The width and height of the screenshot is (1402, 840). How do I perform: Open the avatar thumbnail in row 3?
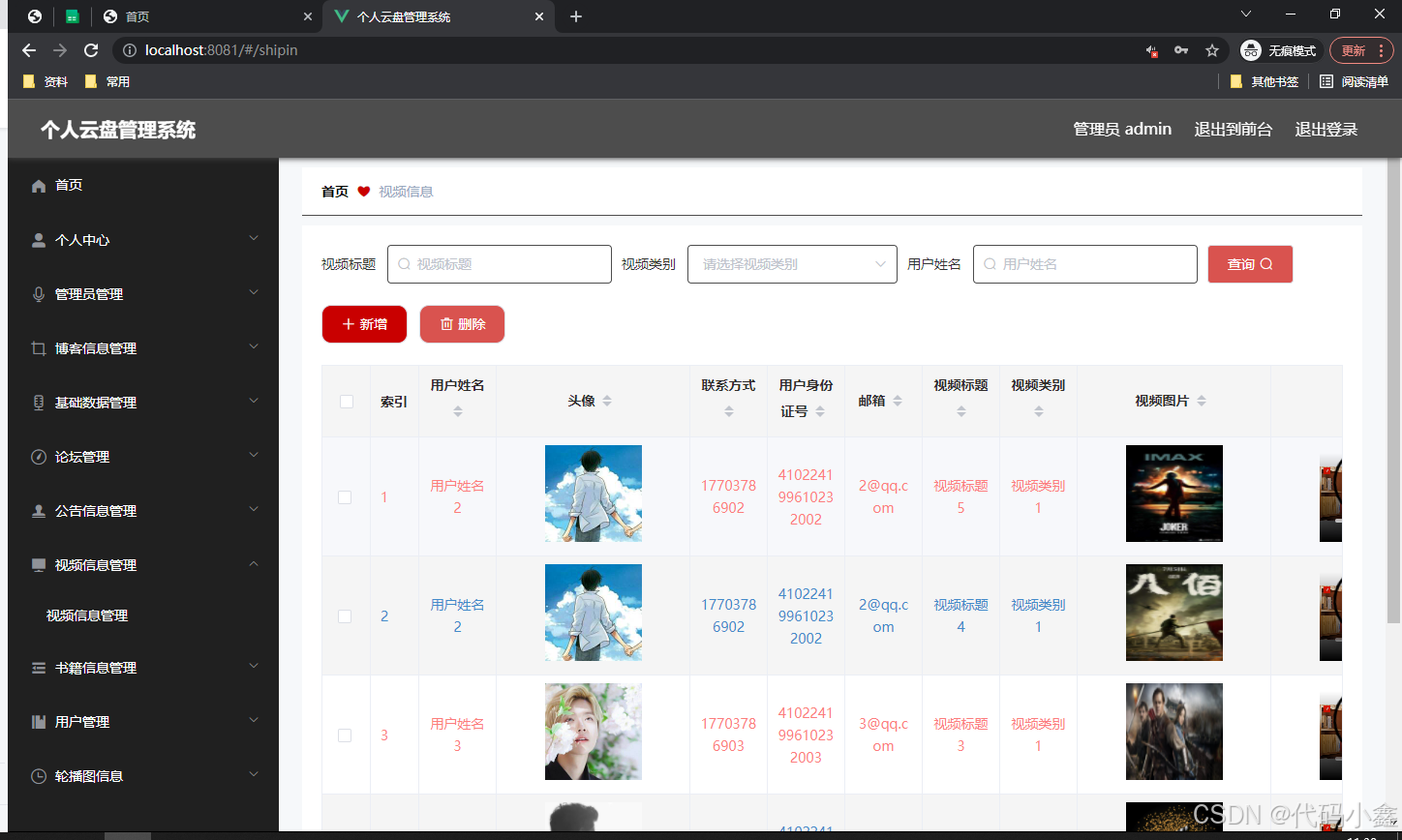click(x=594, y=732)
